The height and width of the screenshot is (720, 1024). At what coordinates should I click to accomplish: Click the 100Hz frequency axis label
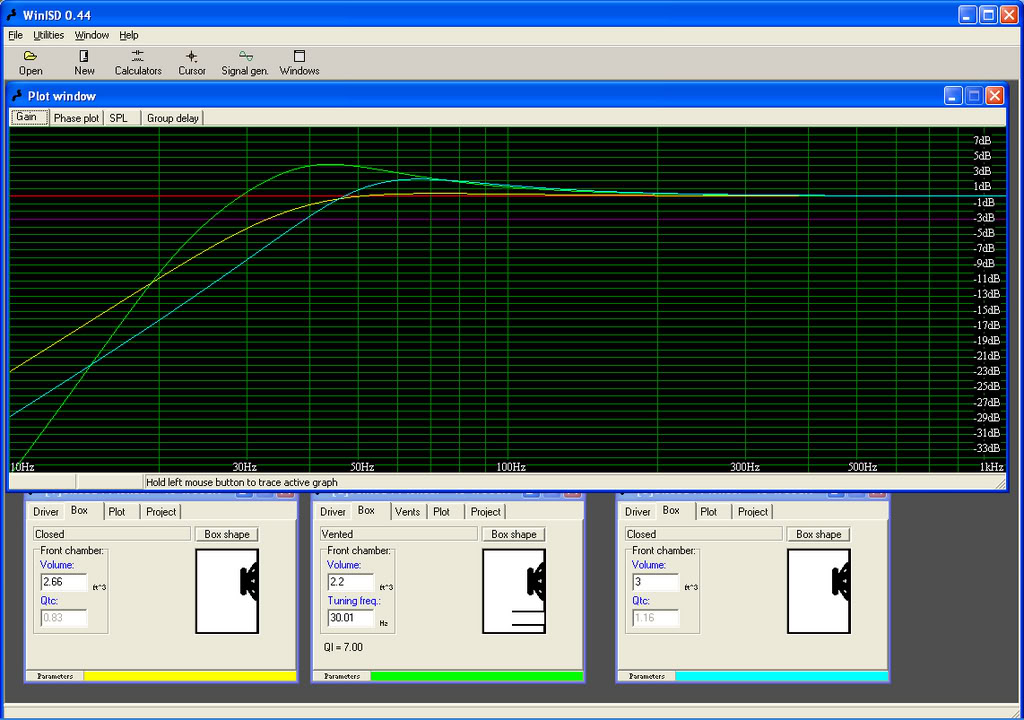click(x=511, y=467)
